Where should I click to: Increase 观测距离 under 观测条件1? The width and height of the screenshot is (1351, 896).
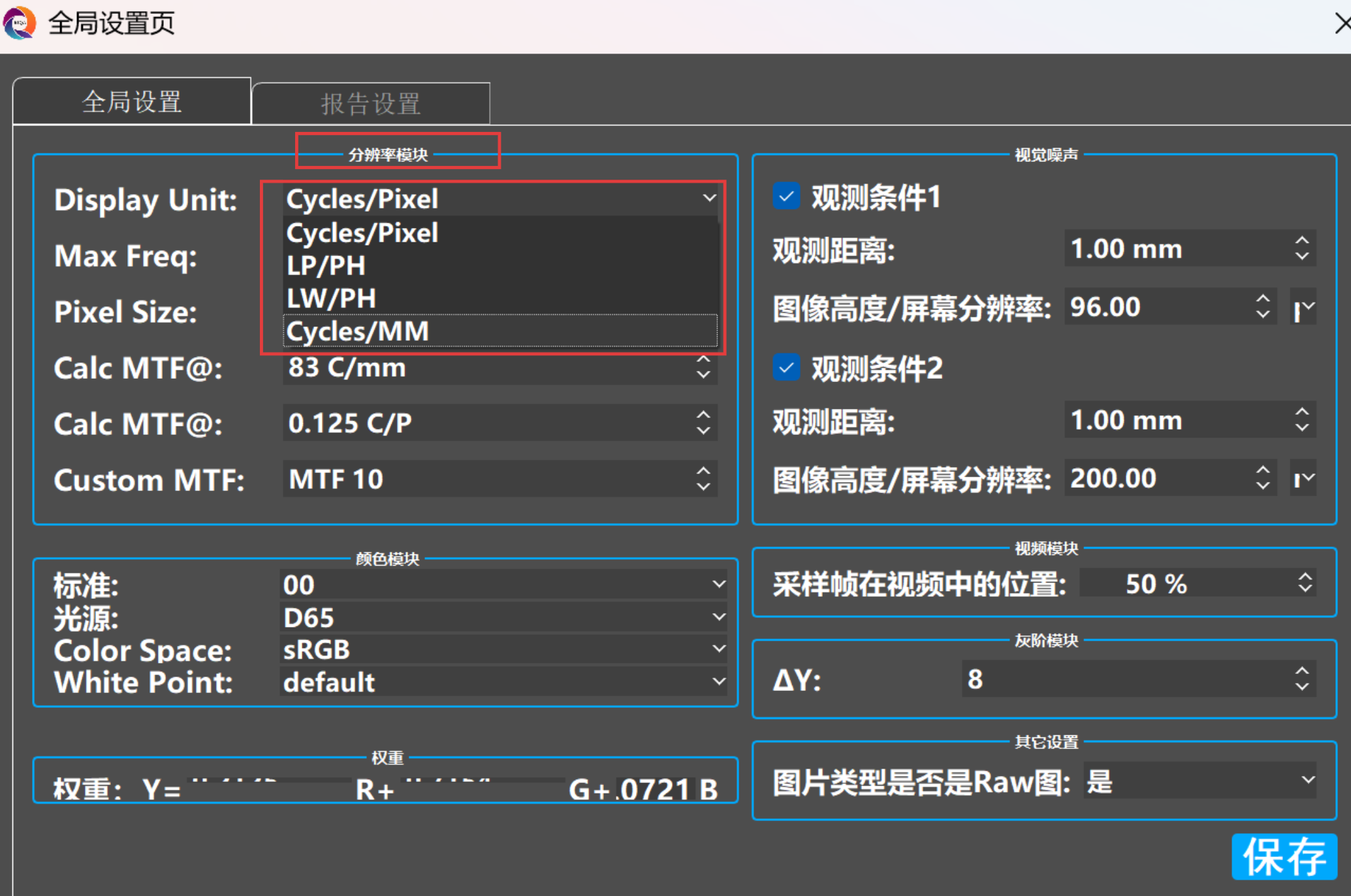(1302, 241)
